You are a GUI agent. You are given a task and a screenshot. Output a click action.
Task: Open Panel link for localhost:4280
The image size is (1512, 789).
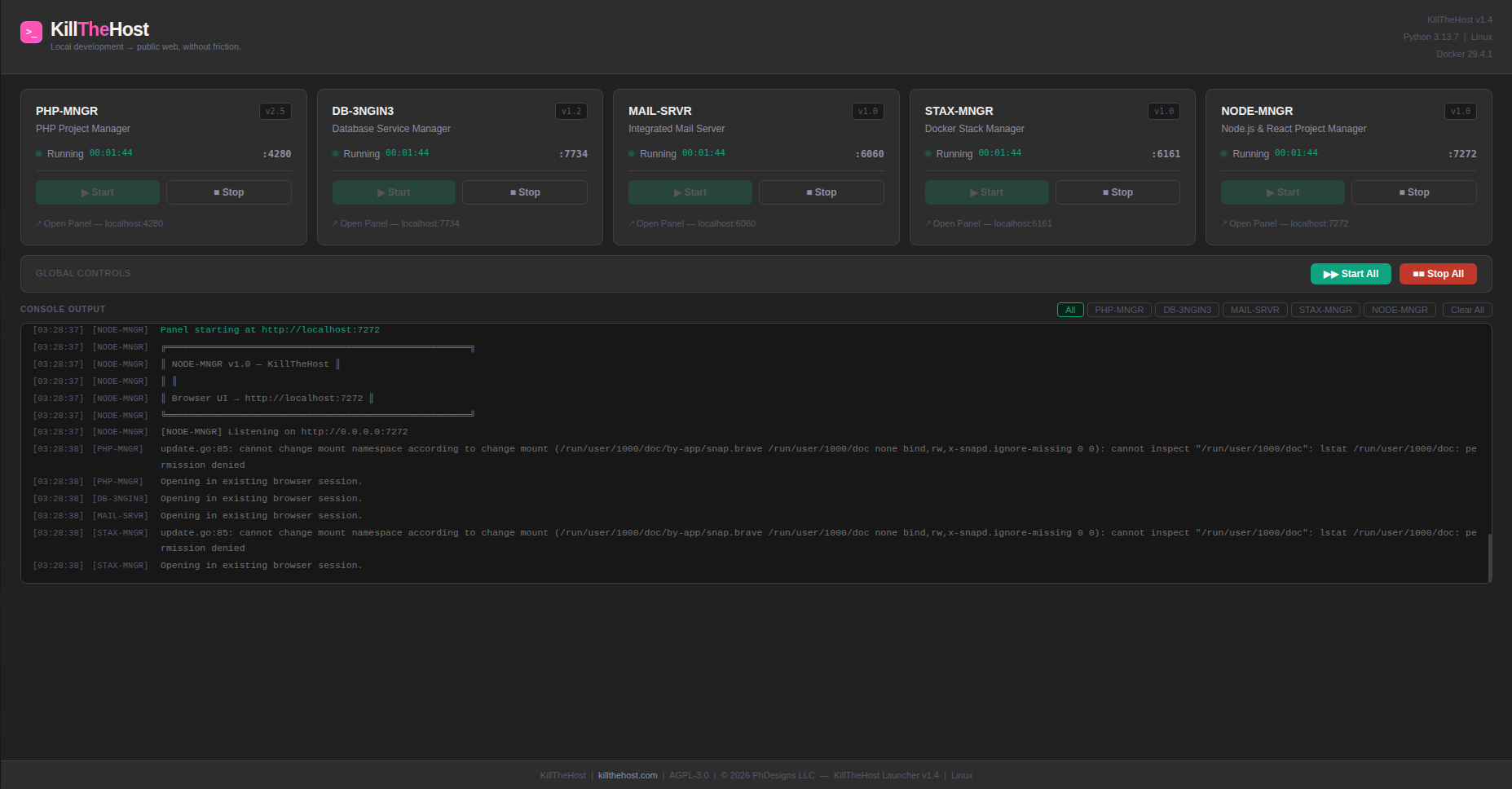pos(99,223)
